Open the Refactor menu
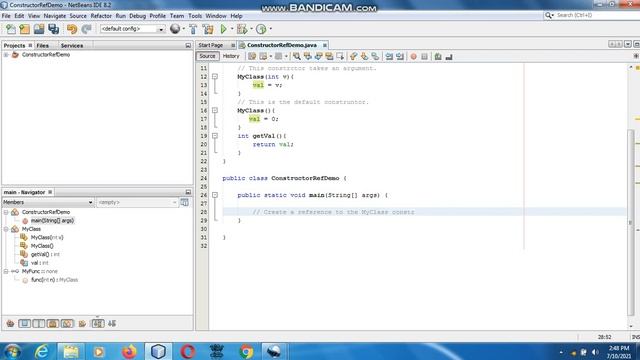 101,16
